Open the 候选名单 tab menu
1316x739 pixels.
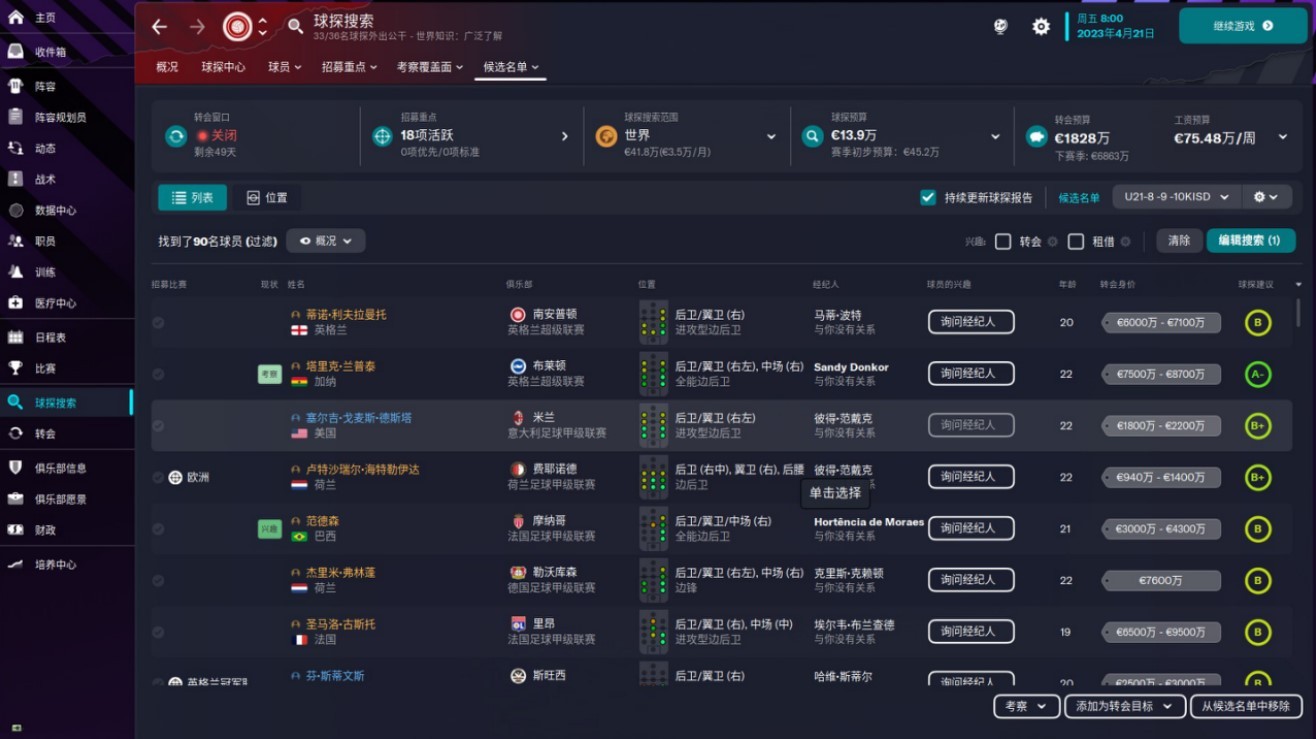(511, 67)
